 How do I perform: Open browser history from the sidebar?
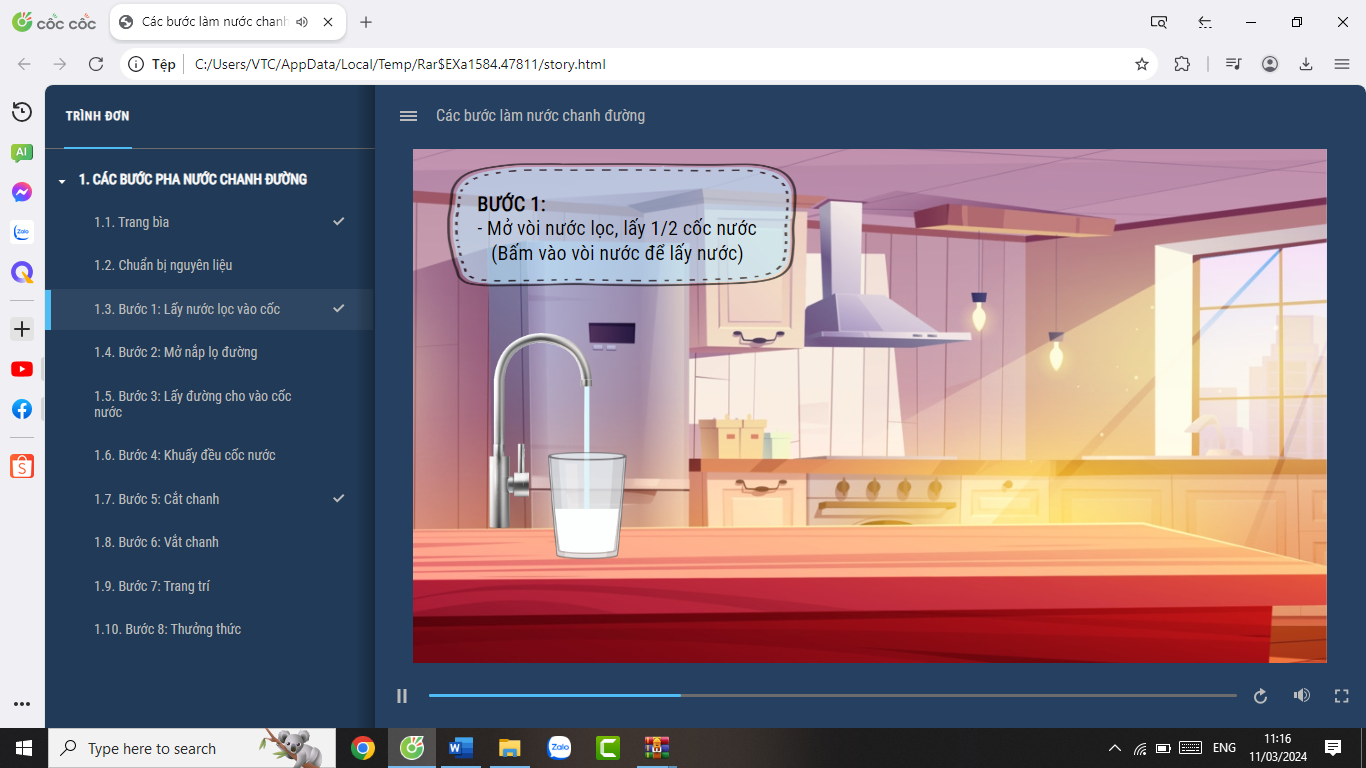[22, 112]
